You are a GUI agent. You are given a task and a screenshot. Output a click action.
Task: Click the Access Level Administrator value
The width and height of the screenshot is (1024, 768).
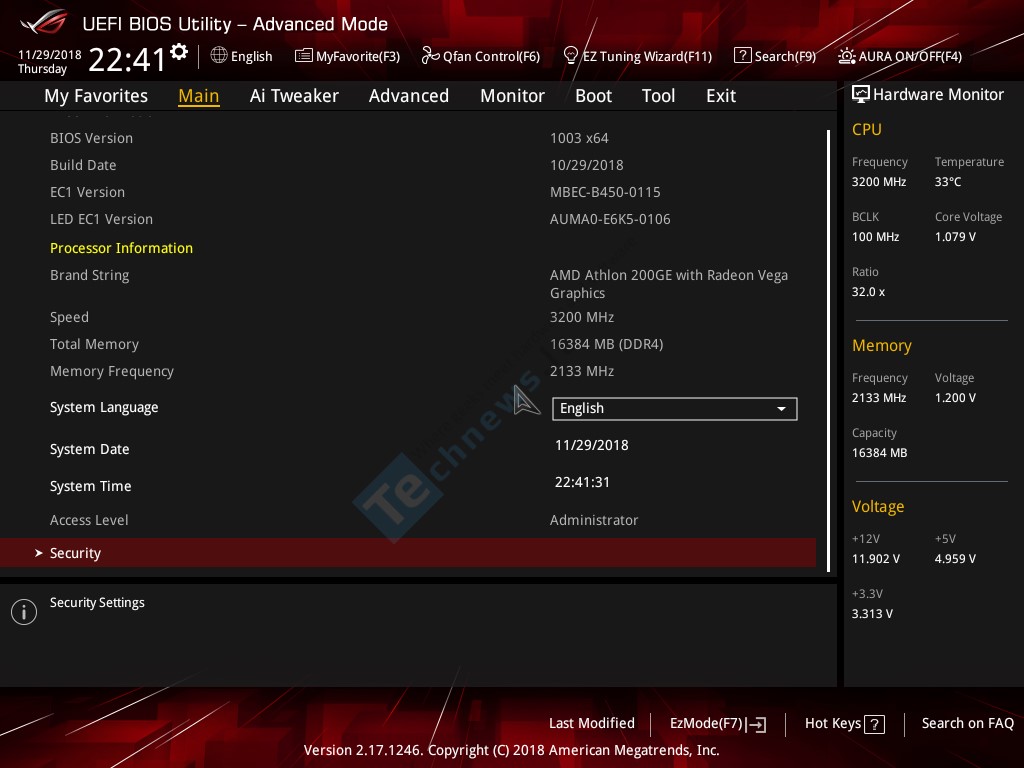[x=594, y=520]
